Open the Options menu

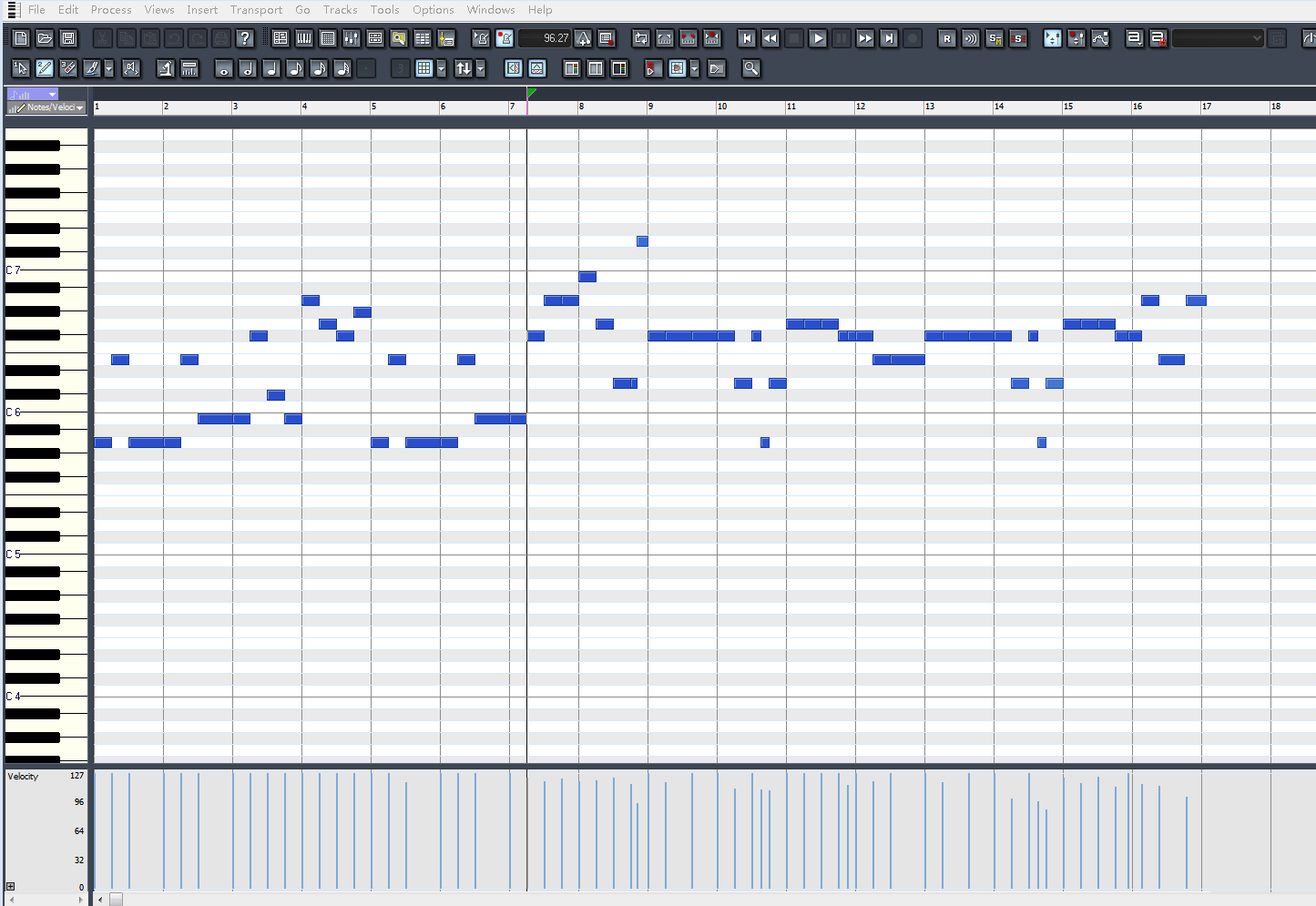[x=434, y=10]
